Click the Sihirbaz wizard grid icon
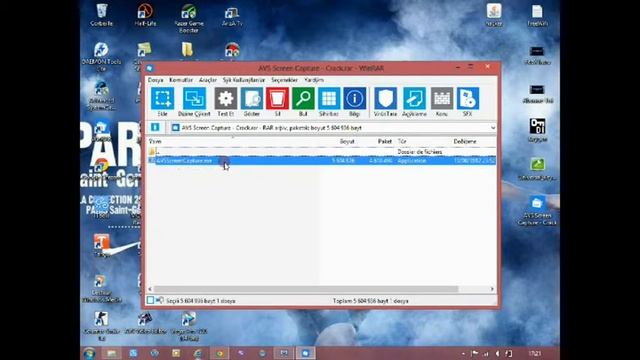The height and width of the screenshot is (360, 640). pyautogui.click(x=329, y=98)
